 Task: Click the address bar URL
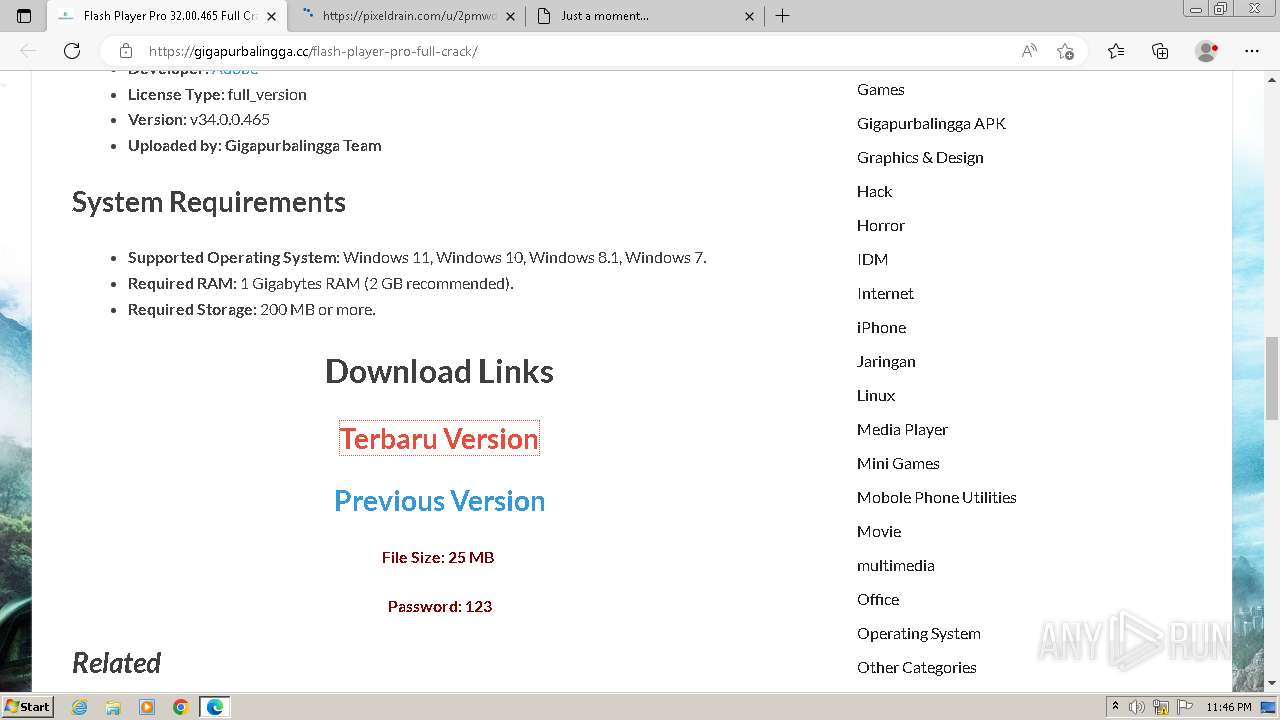coord(313,51)
